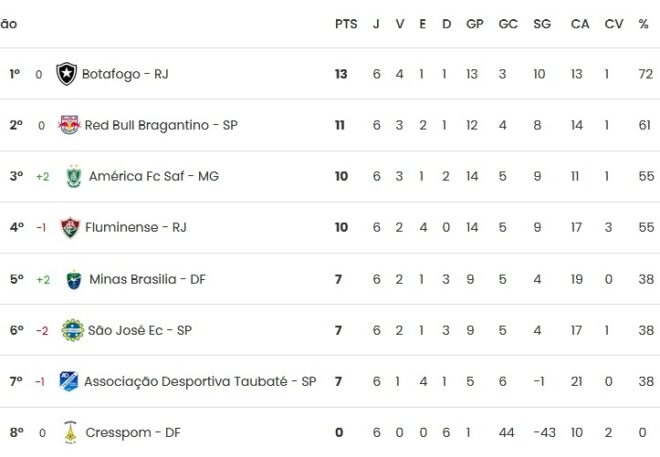This screenshot has height=457, width=660.
Task: Click the PTS column header
Action: coord(346,23)
